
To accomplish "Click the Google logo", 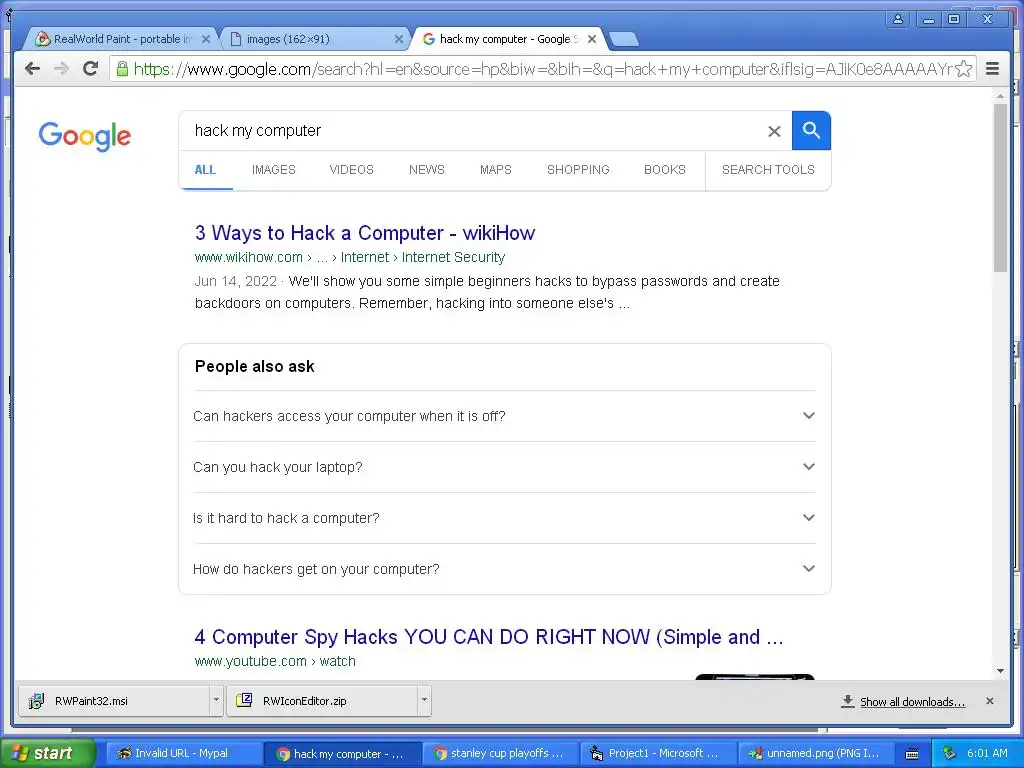I will click(84, 136).
